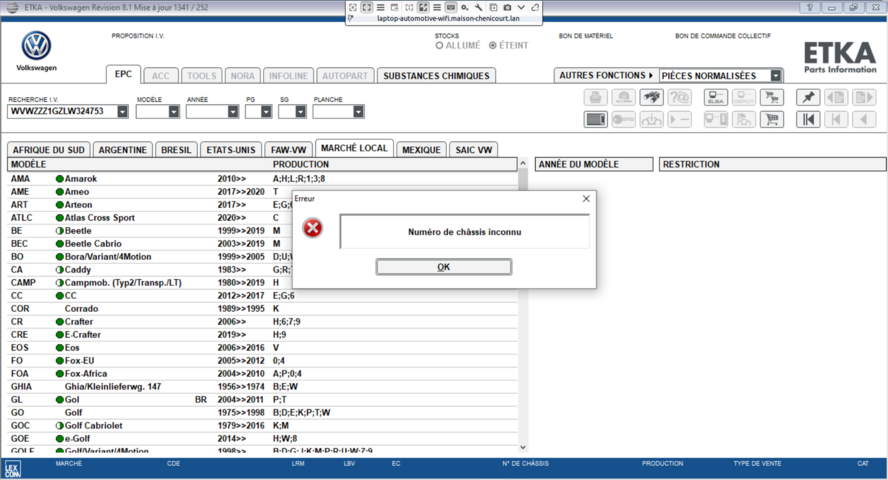
Task: Click the disc wheel icon beside print
Action: coord(624,97)
